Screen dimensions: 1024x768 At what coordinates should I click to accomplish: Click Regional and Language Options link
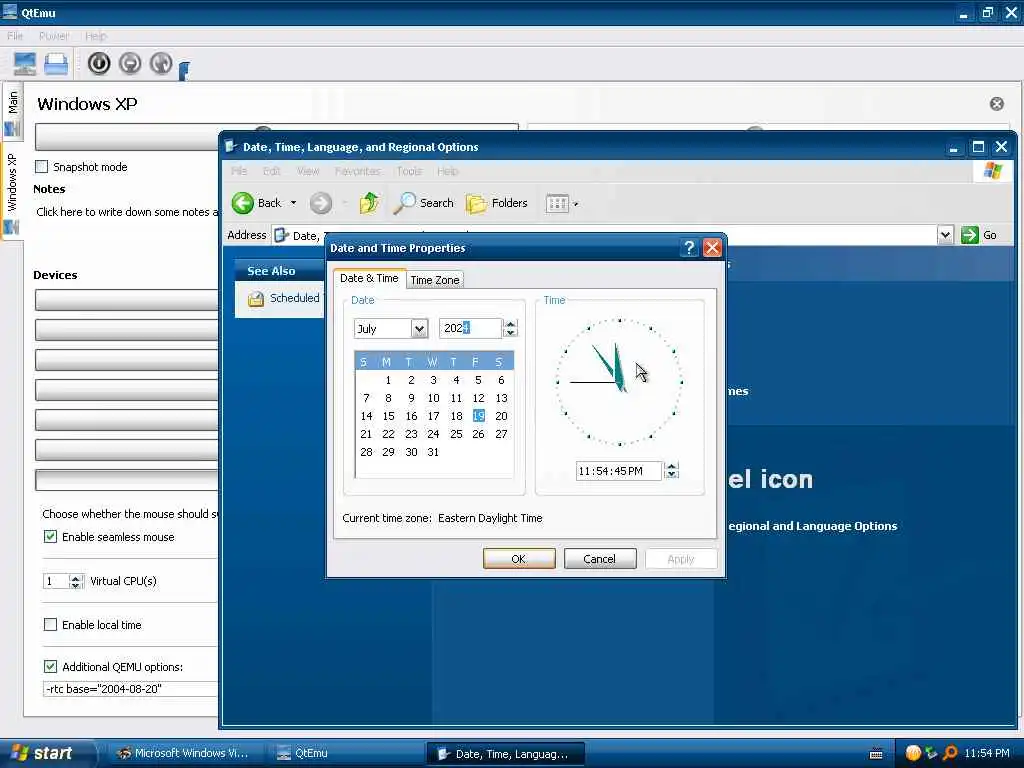pyautogui.click(x=812, y=526)
